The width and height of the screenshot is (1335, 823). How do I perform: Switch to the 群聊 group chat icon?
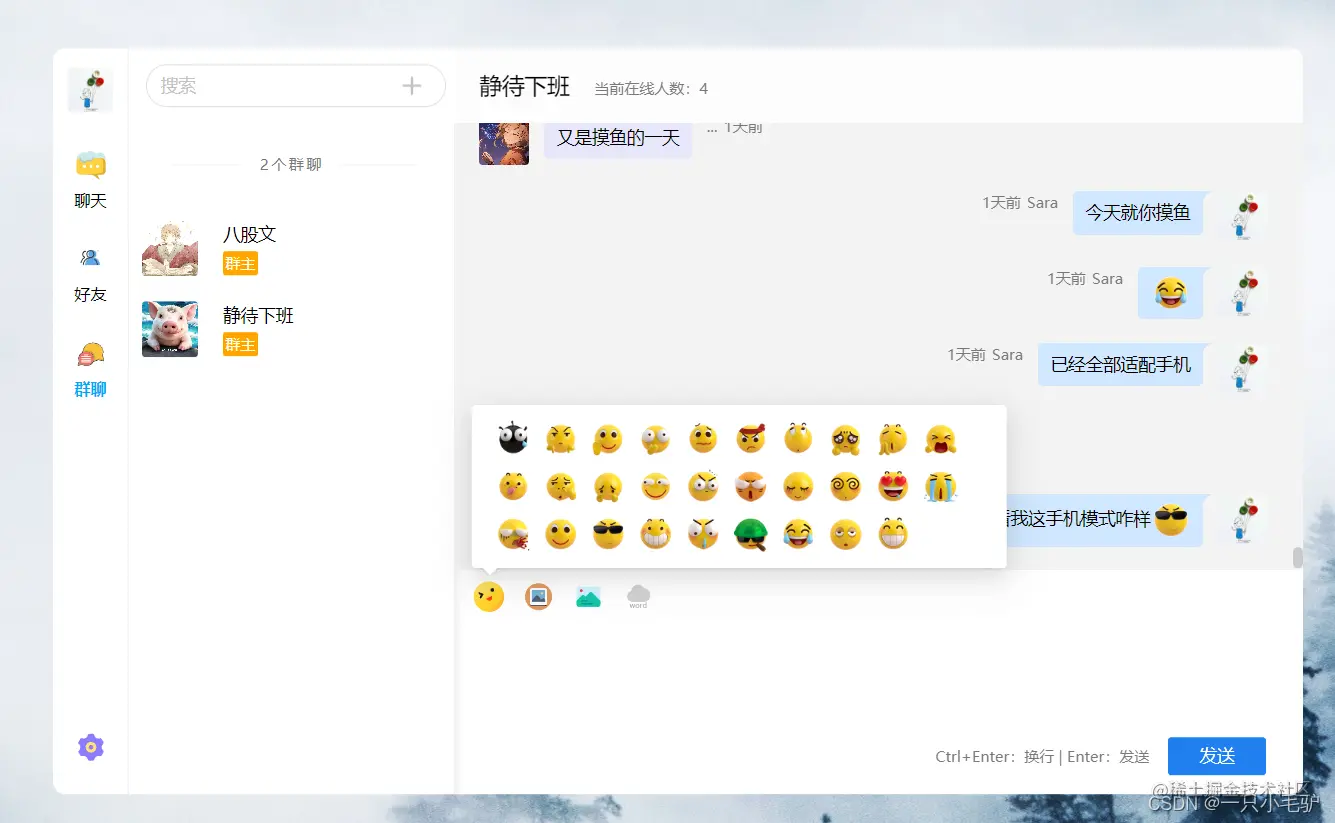90,367
